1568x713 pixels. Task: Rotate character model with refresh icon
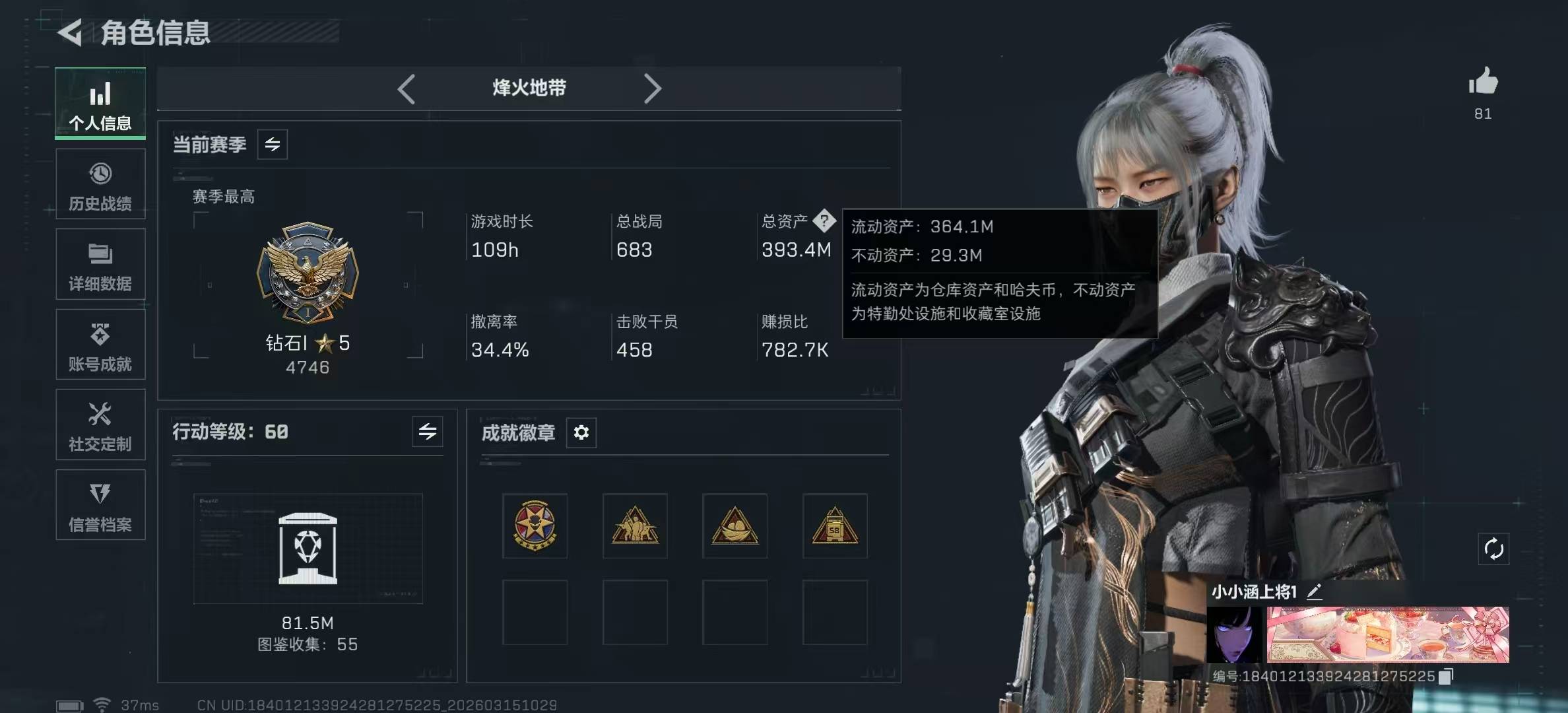pyautogui.click(x=1493, y=549)
